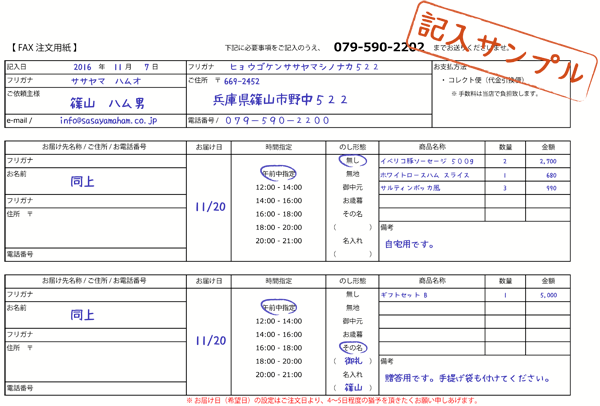Viewport: 600px width, 406px height.
Task: Select the amount 2,700
Action: (548, 161)
